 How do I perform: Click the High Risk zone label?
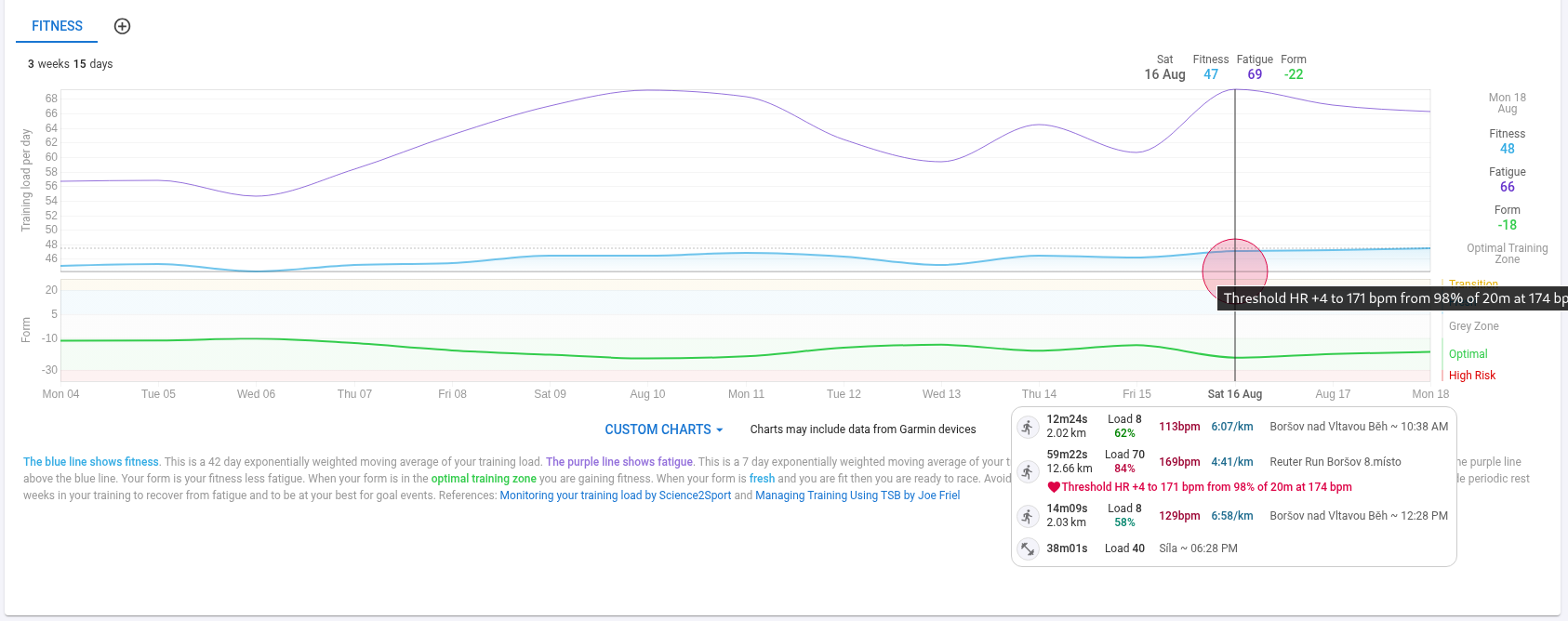[1471, 376]
